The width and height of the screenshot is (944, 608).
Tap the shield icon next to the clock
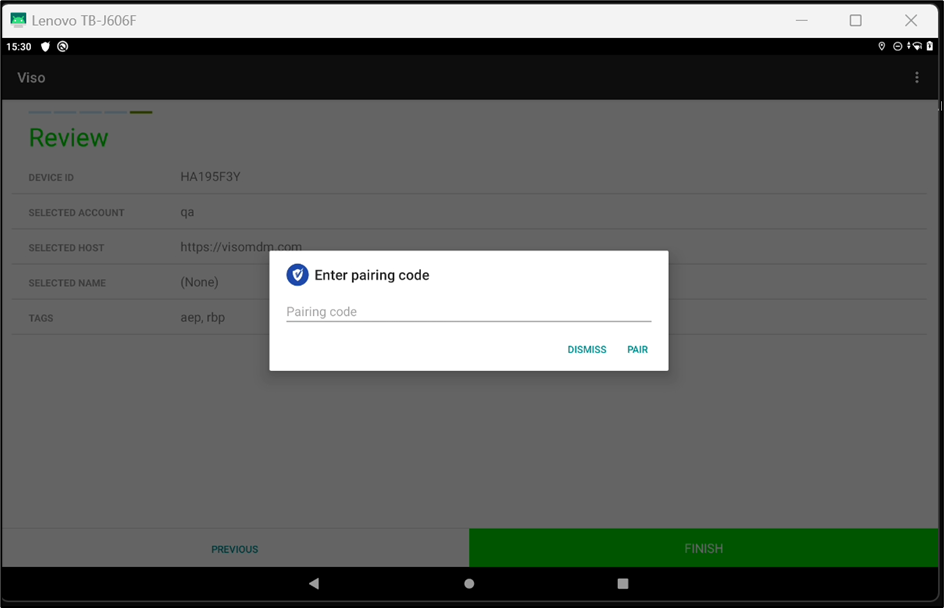coord(45,46)
